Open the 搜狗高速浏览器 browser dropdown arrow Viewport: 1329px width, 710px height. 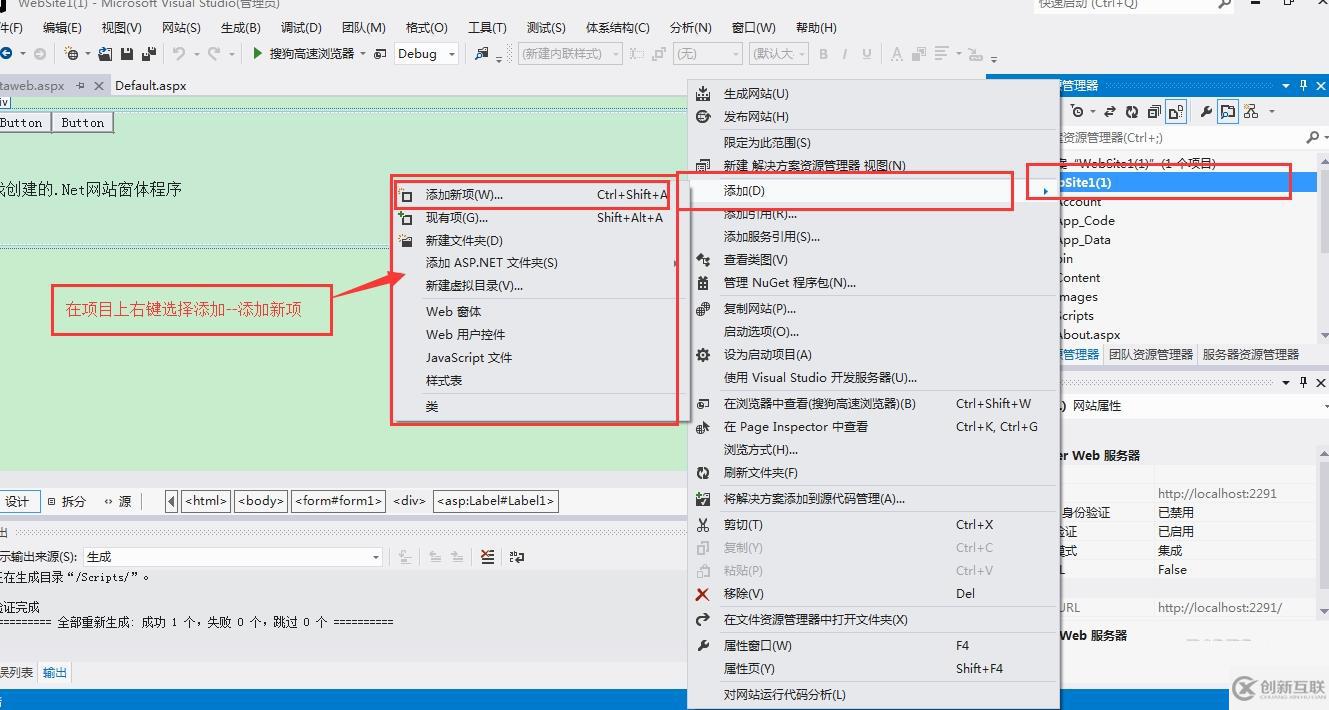click(363, 53)
